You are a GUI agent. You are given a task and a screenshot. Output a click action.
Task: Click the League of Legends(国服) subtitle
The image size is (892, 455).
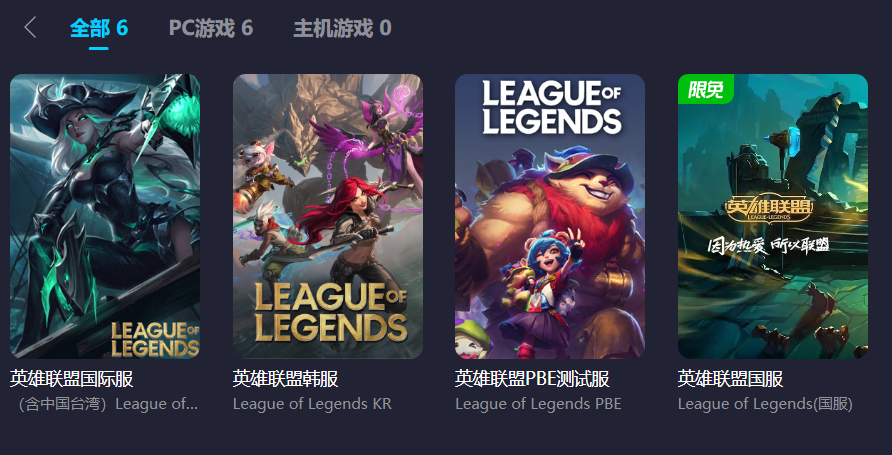tap(765, 404)
